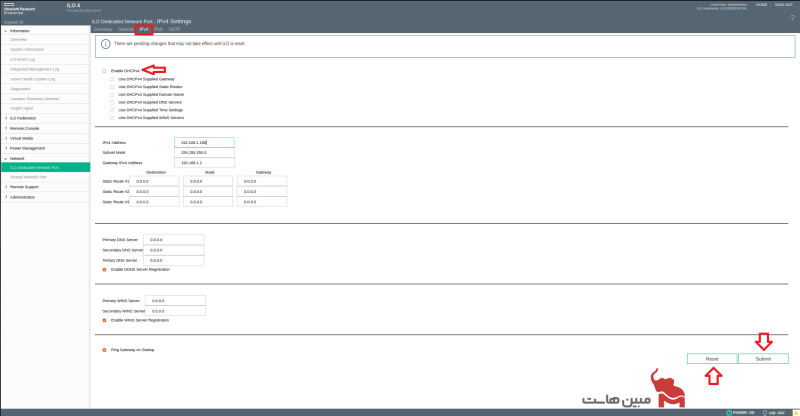800x416 pixels.
Task: Check Use DHCPv4 Supplied WINS Servers
Action: 112,117
